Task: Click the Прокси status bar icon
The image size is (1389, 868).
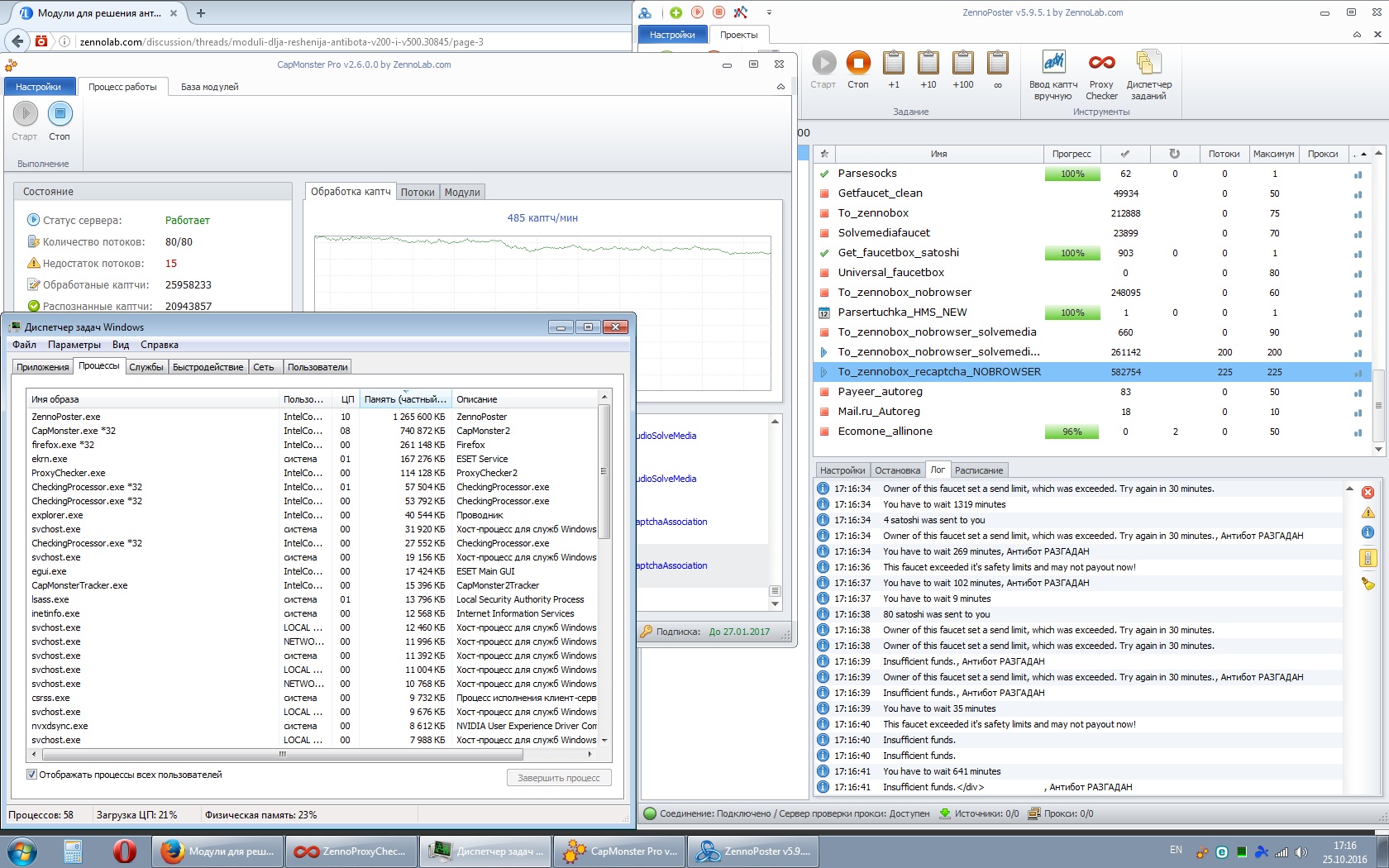Action: pyautogui.click(x=1034, y=813)
